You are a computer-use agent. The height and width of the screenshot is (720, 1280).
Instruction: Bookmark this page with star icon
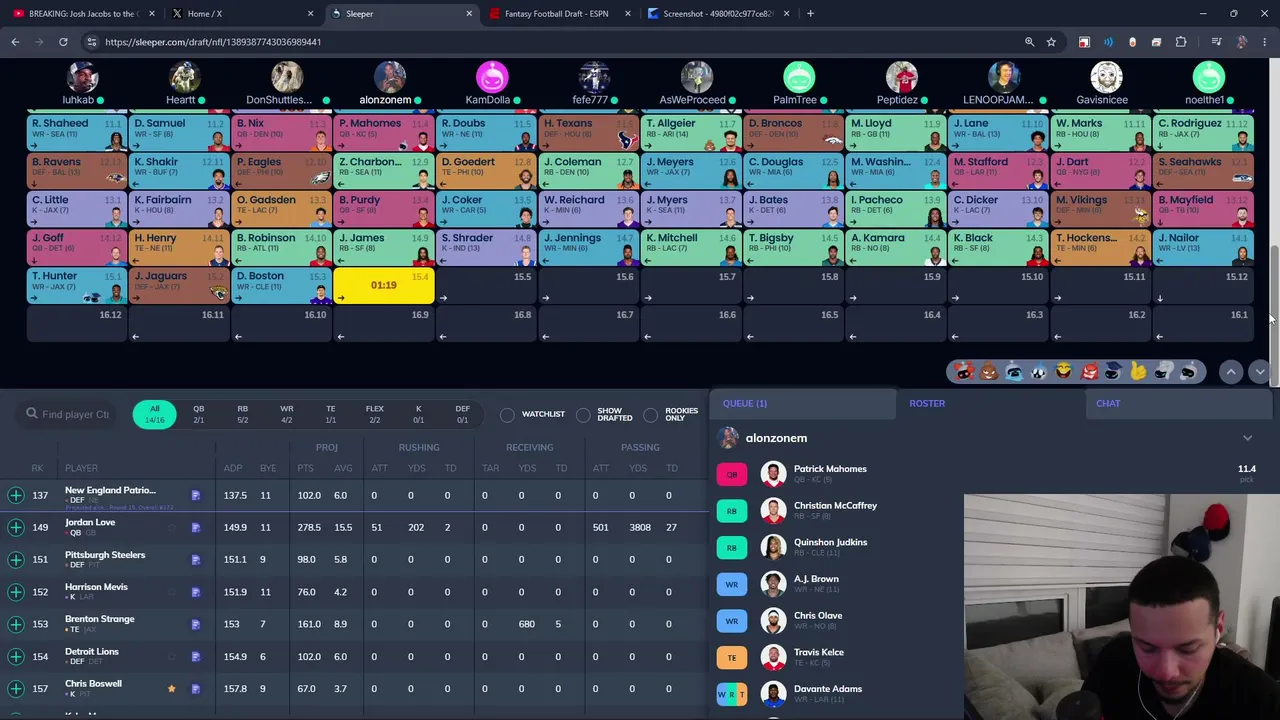(1051, 42)
